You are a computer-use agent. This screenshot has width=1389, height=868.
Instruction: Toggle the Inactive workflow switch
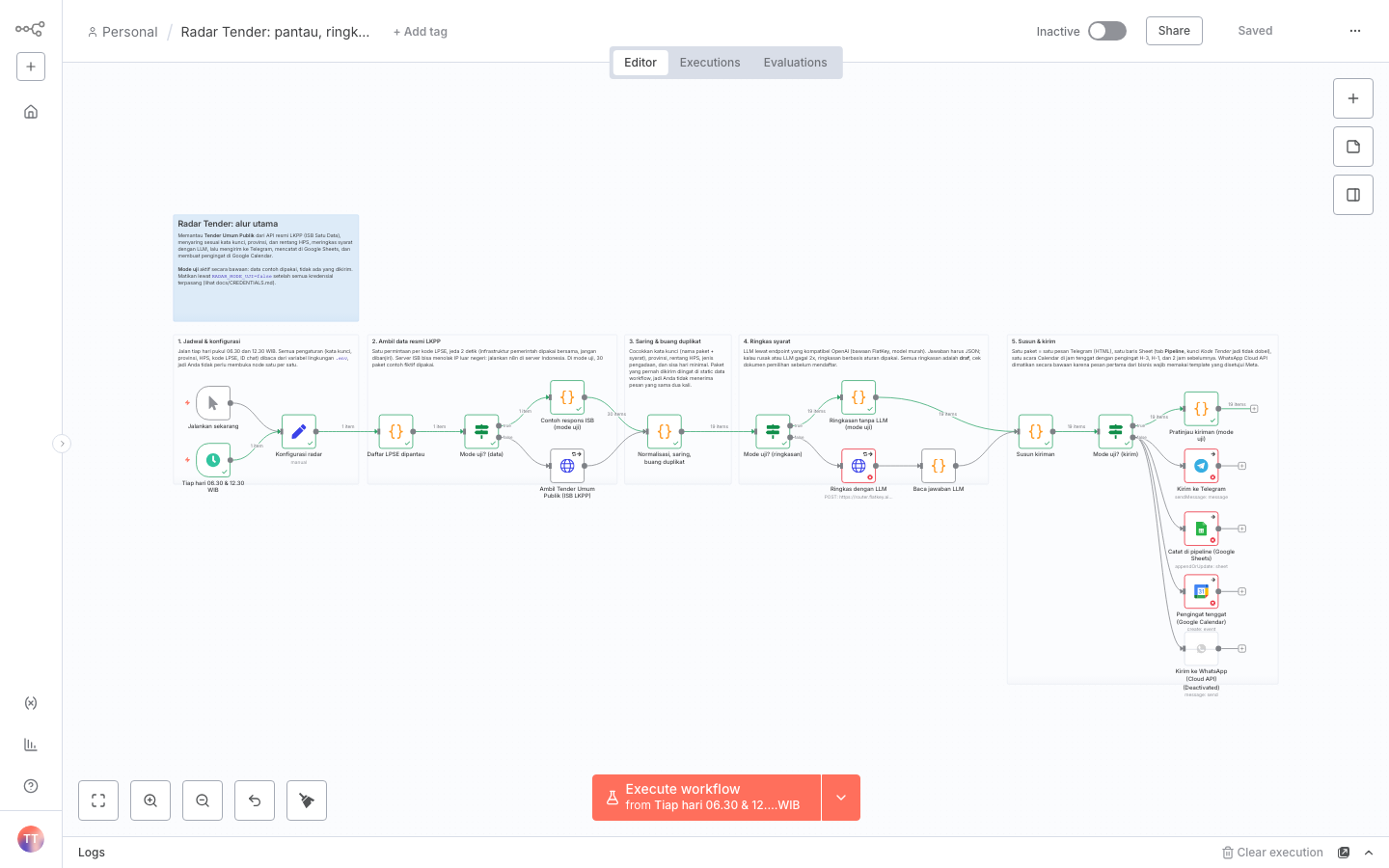pyautogui.click(x=1106, y=31)
